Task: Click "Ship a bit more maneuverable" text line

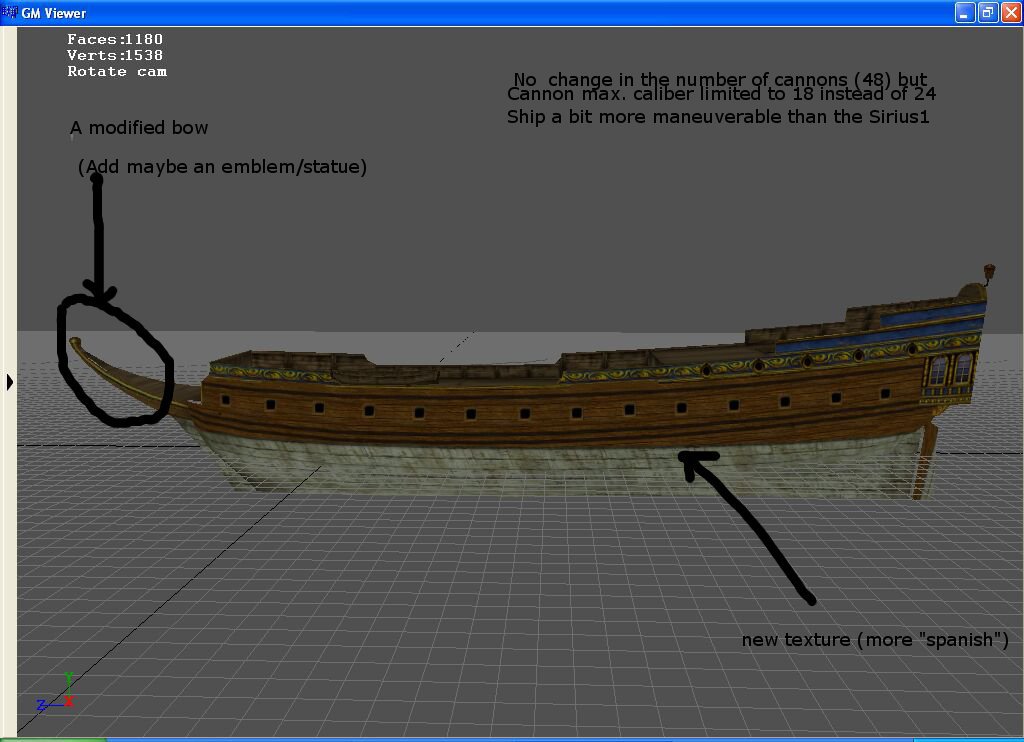Action: coord(718,117)
